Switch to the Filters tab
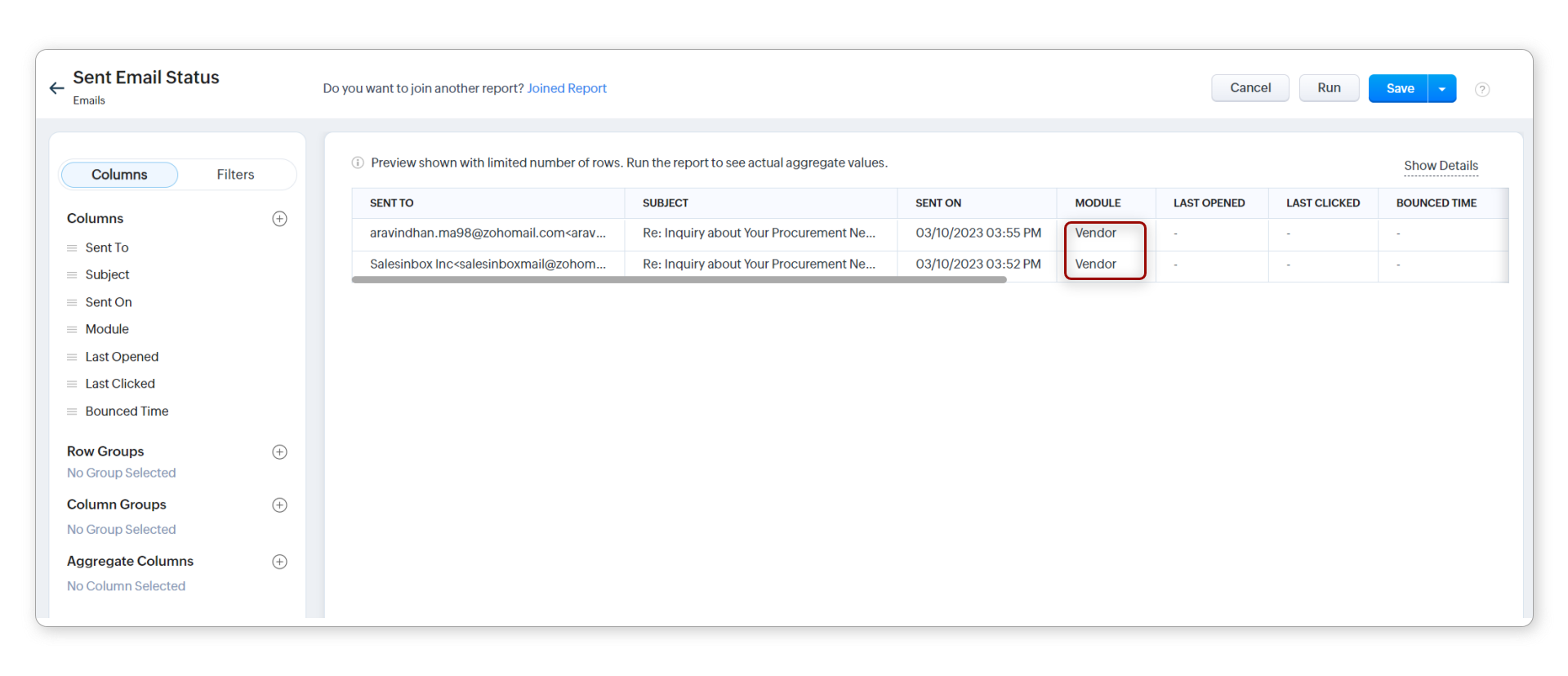The height and width of the screenshot is (676, 1568). click(x=235, y=175)
